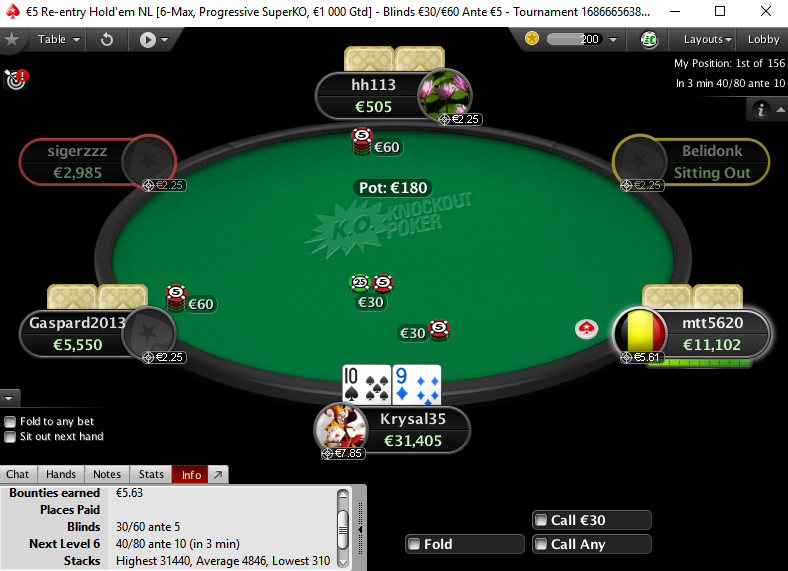Viewport: 788px width, 571px height.
Task: Click the gold star coin icon
Action: [532, 38]
